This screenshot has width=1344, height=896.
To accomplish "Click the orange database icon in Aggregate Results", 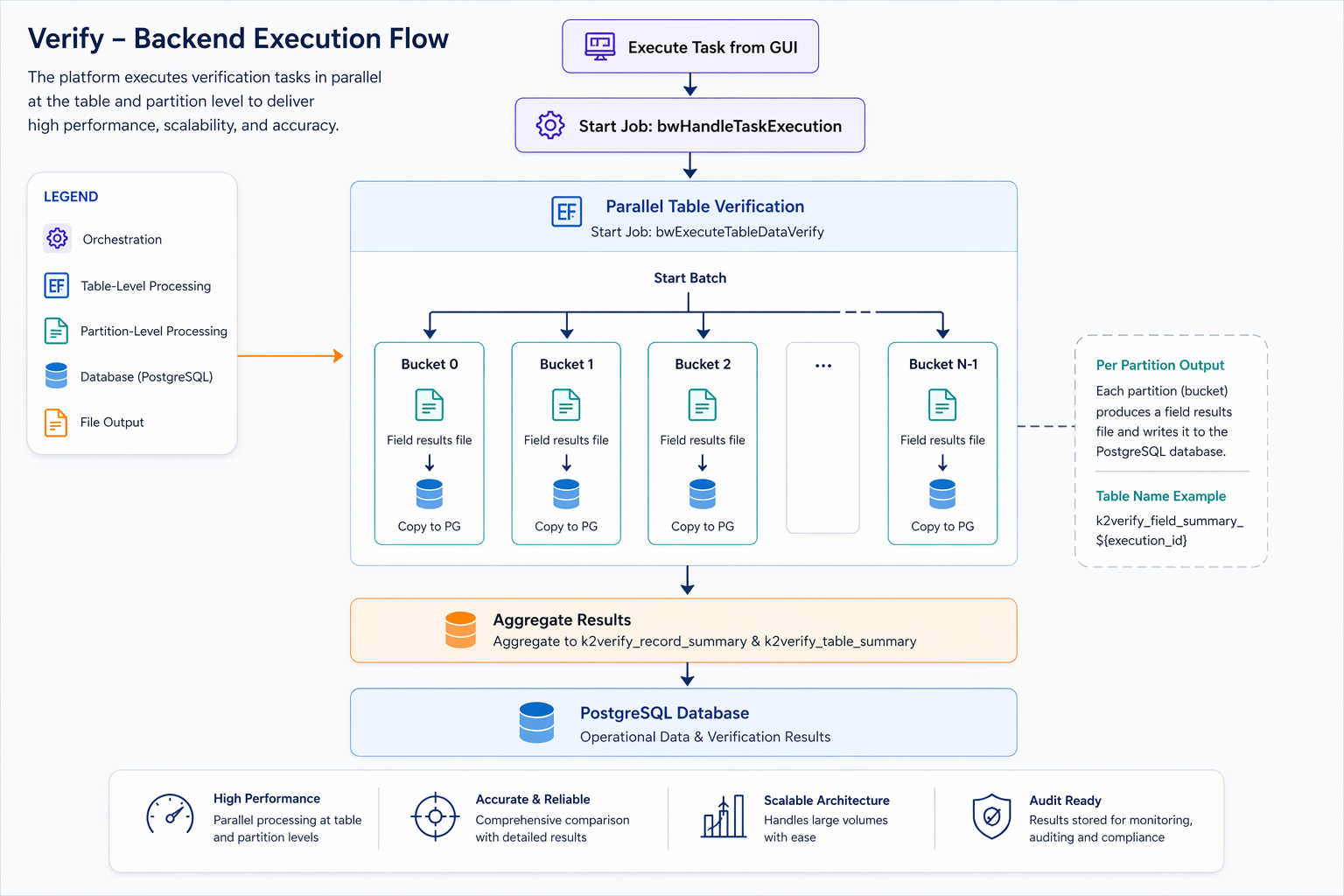I will coord(461,630).
